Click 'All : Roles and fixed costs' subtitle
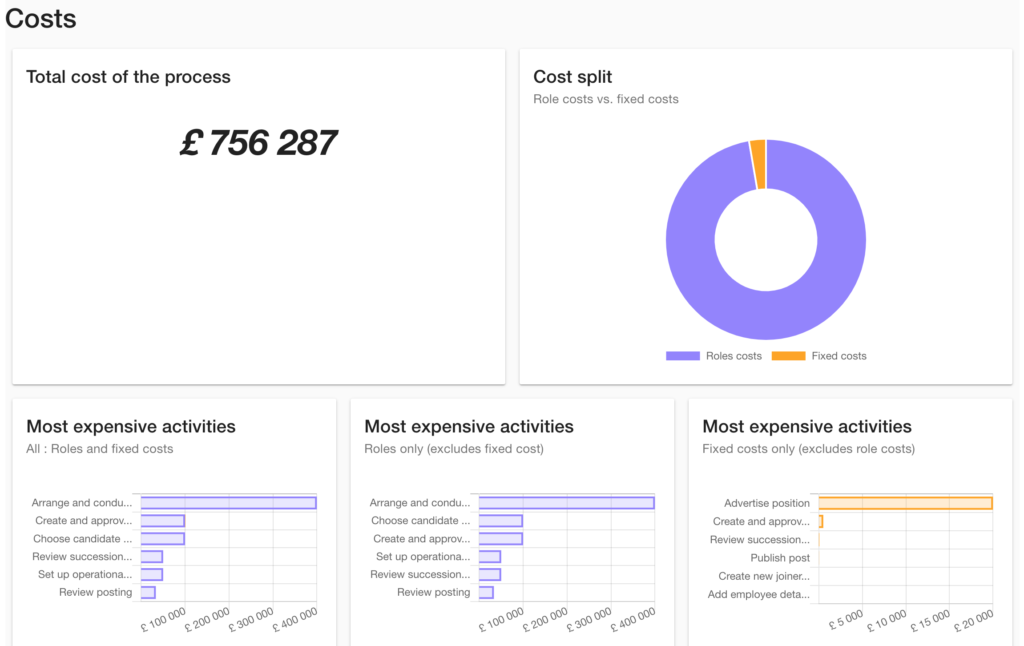 point(100,449)
